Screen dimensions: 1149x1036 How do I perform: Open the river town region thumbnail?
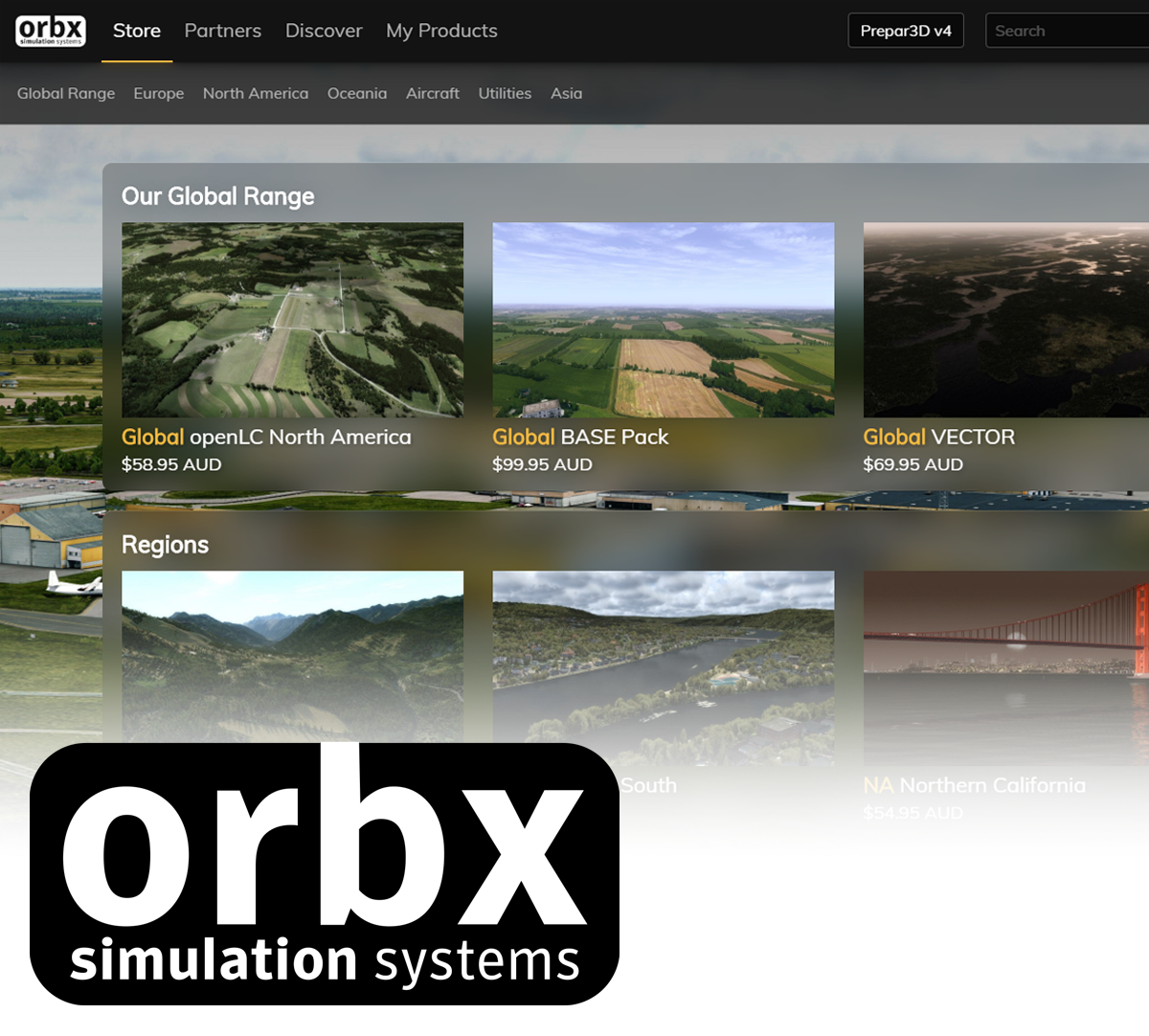tap(664, 667)
